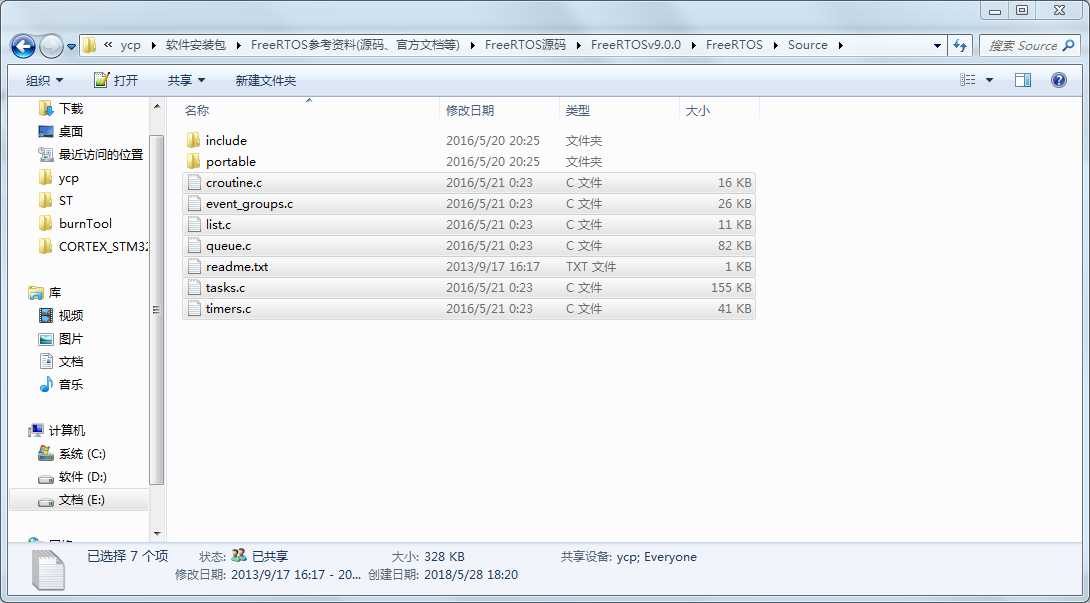This screenshot has height=603, width=1090.
Task: Sort by 大小 column header
Action: [x=719, y=111]
